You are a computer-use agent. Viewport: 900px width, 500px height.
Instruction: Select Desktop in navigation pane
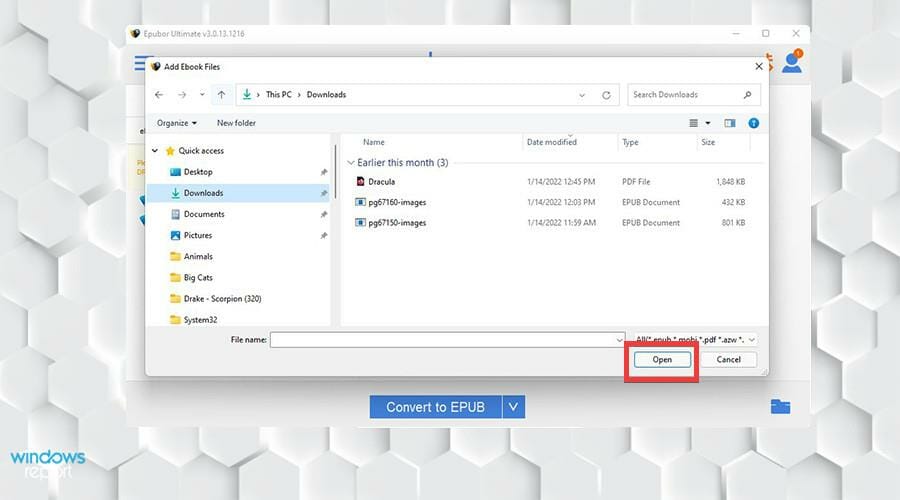click(x=198, y=172)
